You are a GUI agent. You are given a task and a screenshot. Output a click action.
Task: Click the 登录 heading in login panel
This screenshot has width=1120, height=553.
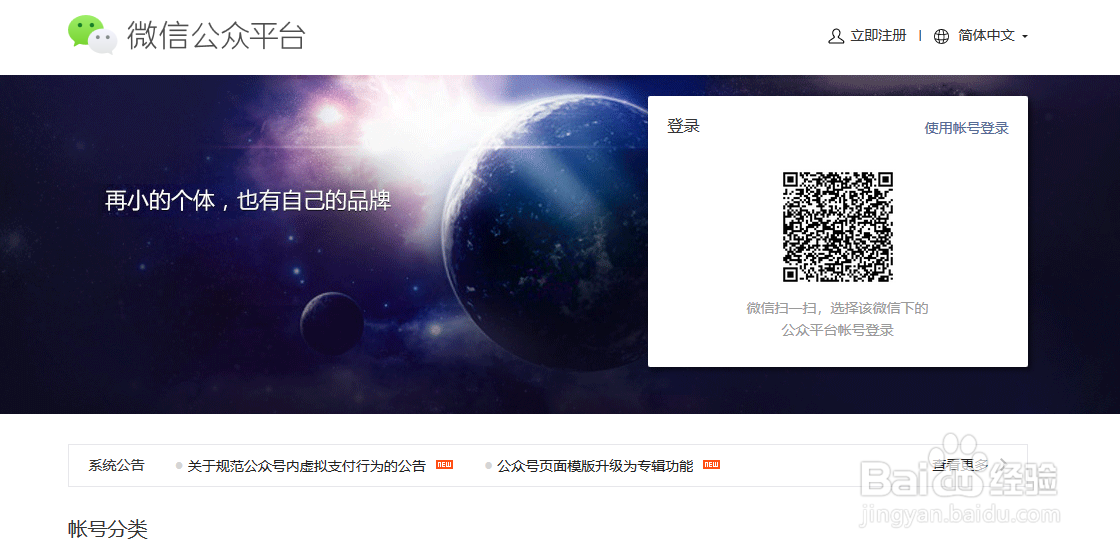pos(684,126)
